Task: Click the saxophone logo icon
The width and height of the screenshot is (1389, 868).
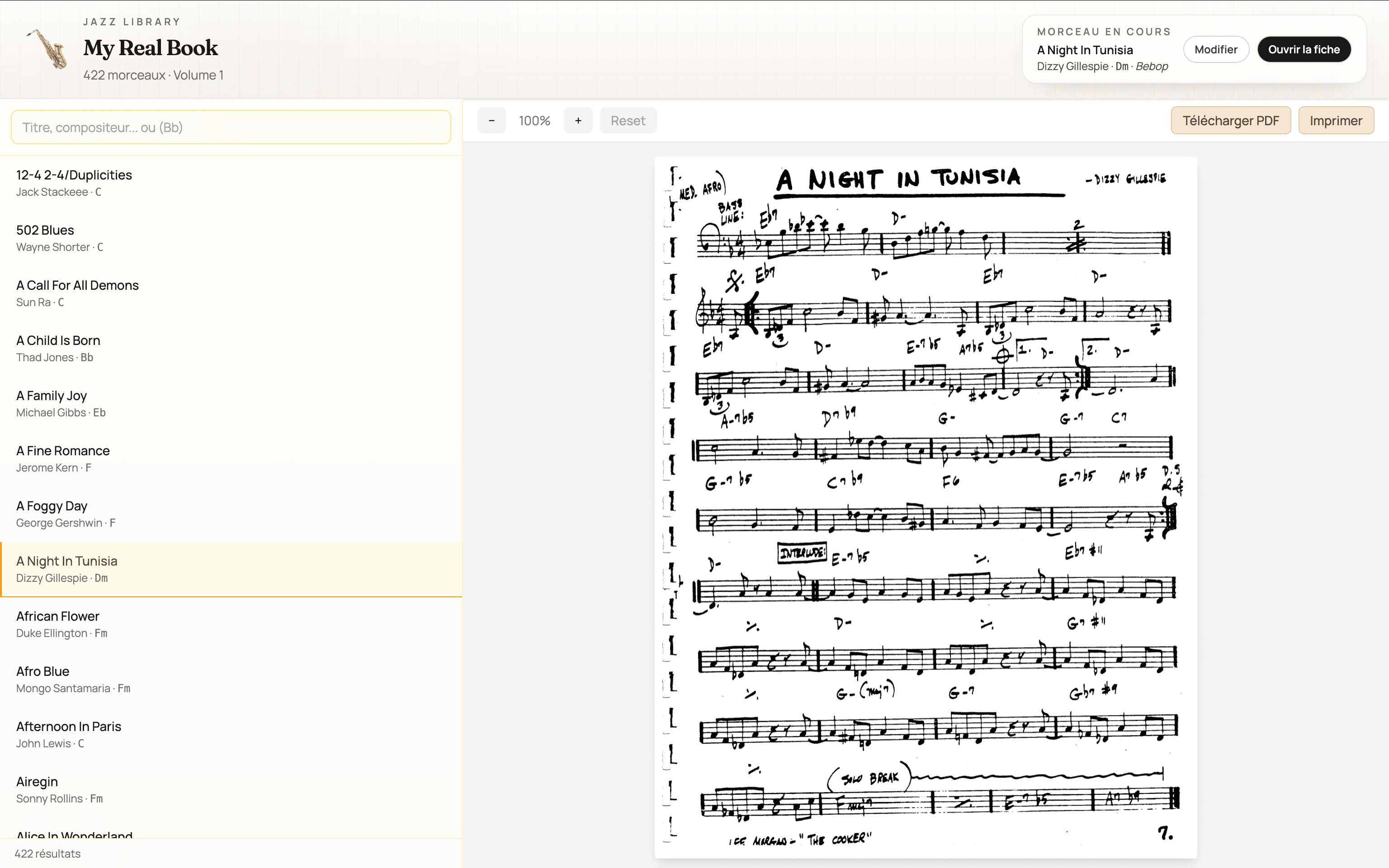Action: [47, 49]
